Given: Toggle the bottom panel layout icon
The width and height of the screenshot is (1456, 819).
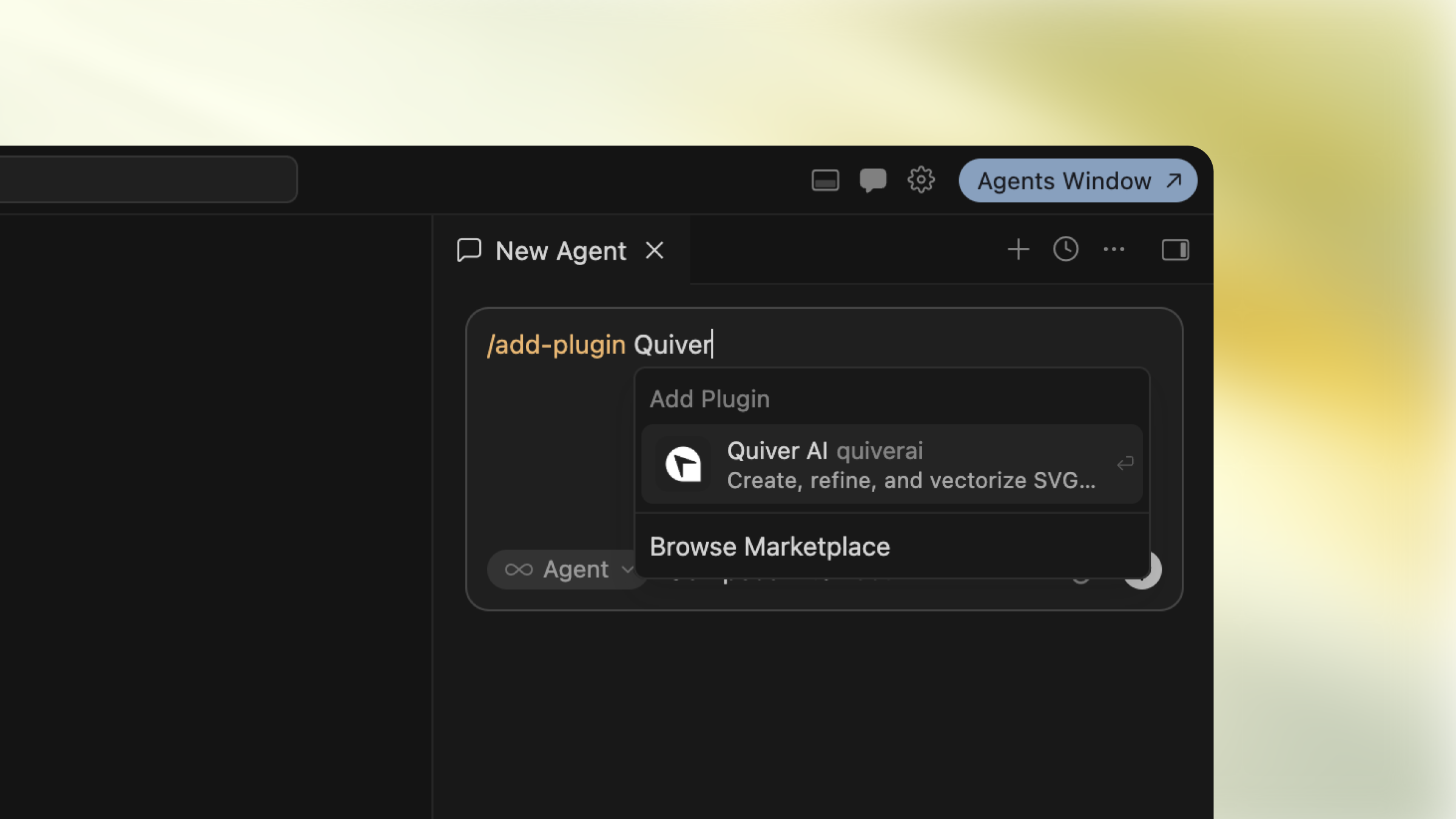Looking at the screenshot, I should click(825, 180).
